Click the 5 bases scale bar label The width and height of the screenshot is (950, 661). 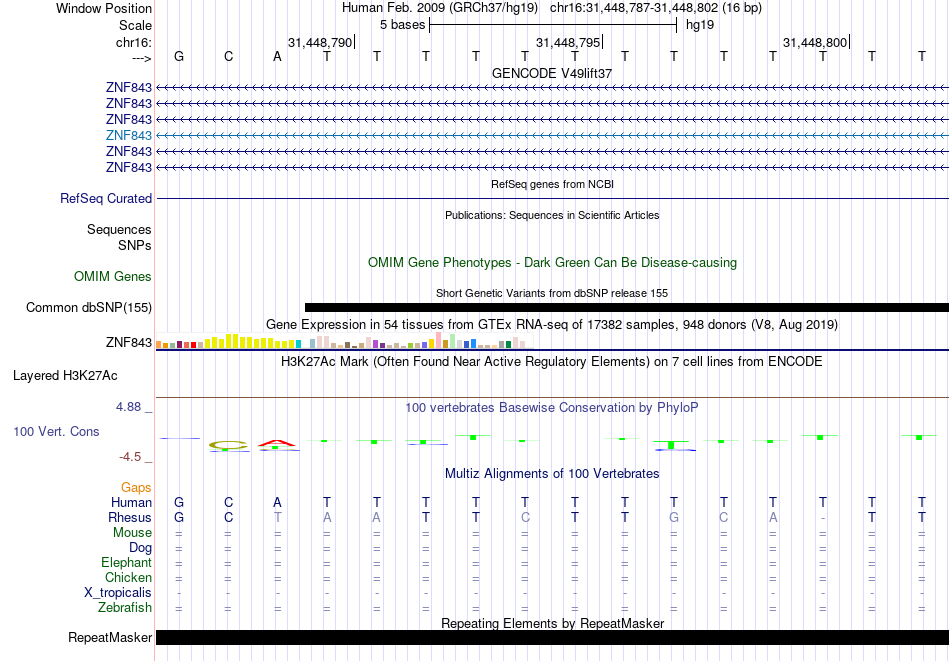click(402, 25)
